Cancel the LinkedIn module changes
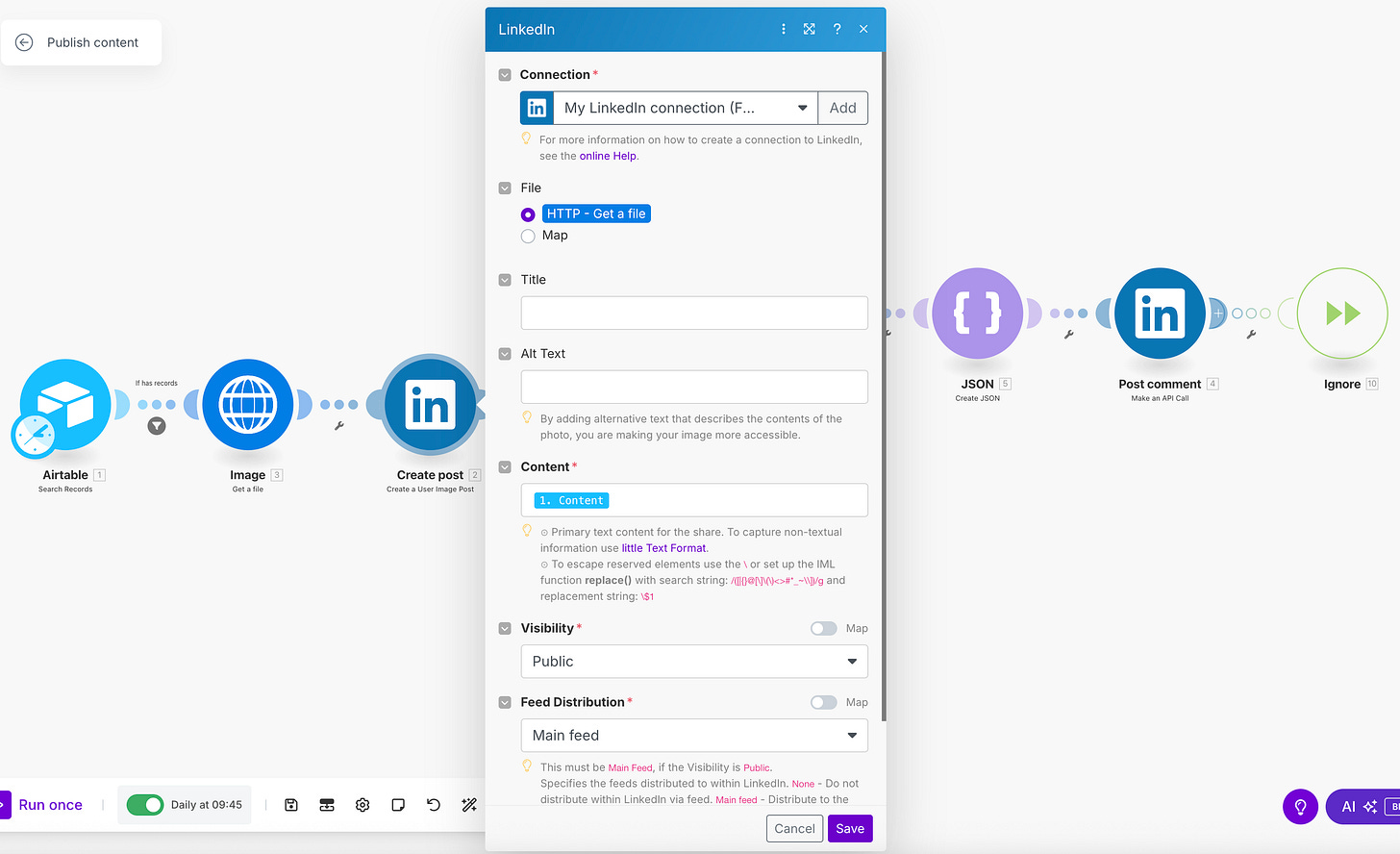The width and height of the screenshot is (1400, 854). (x=794, y=829)
